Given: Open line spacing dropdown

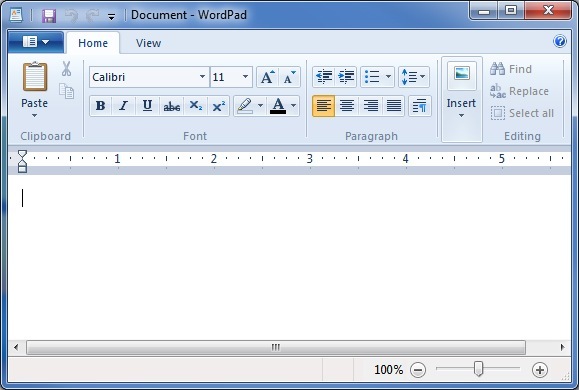Looking at the screenshot, I should click(414, 77).
